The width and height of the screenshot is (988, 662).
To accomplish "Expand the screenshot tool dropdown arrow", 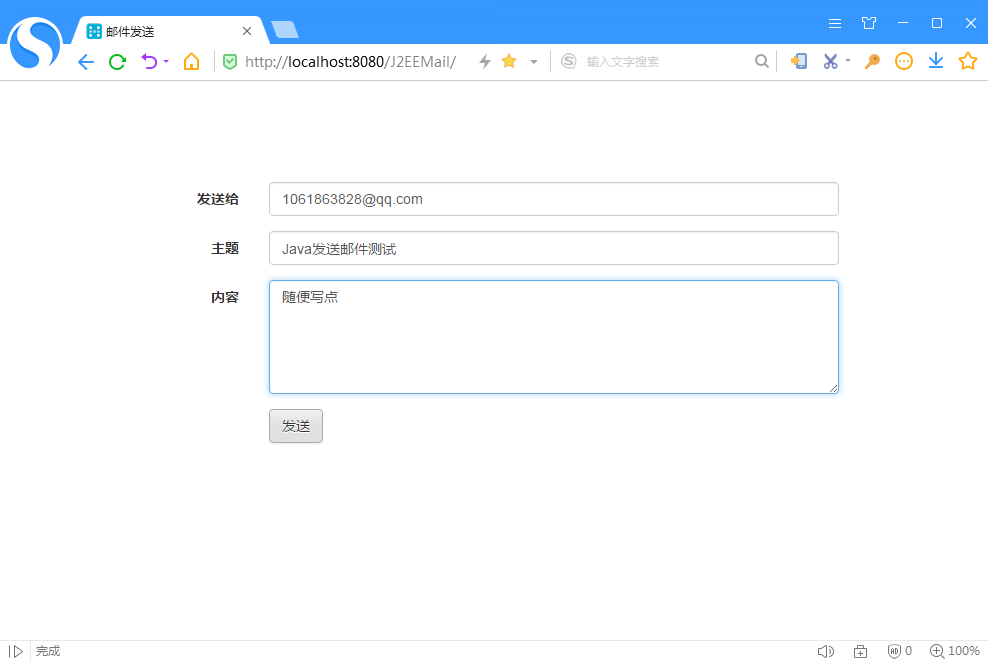I will (846, 61).
